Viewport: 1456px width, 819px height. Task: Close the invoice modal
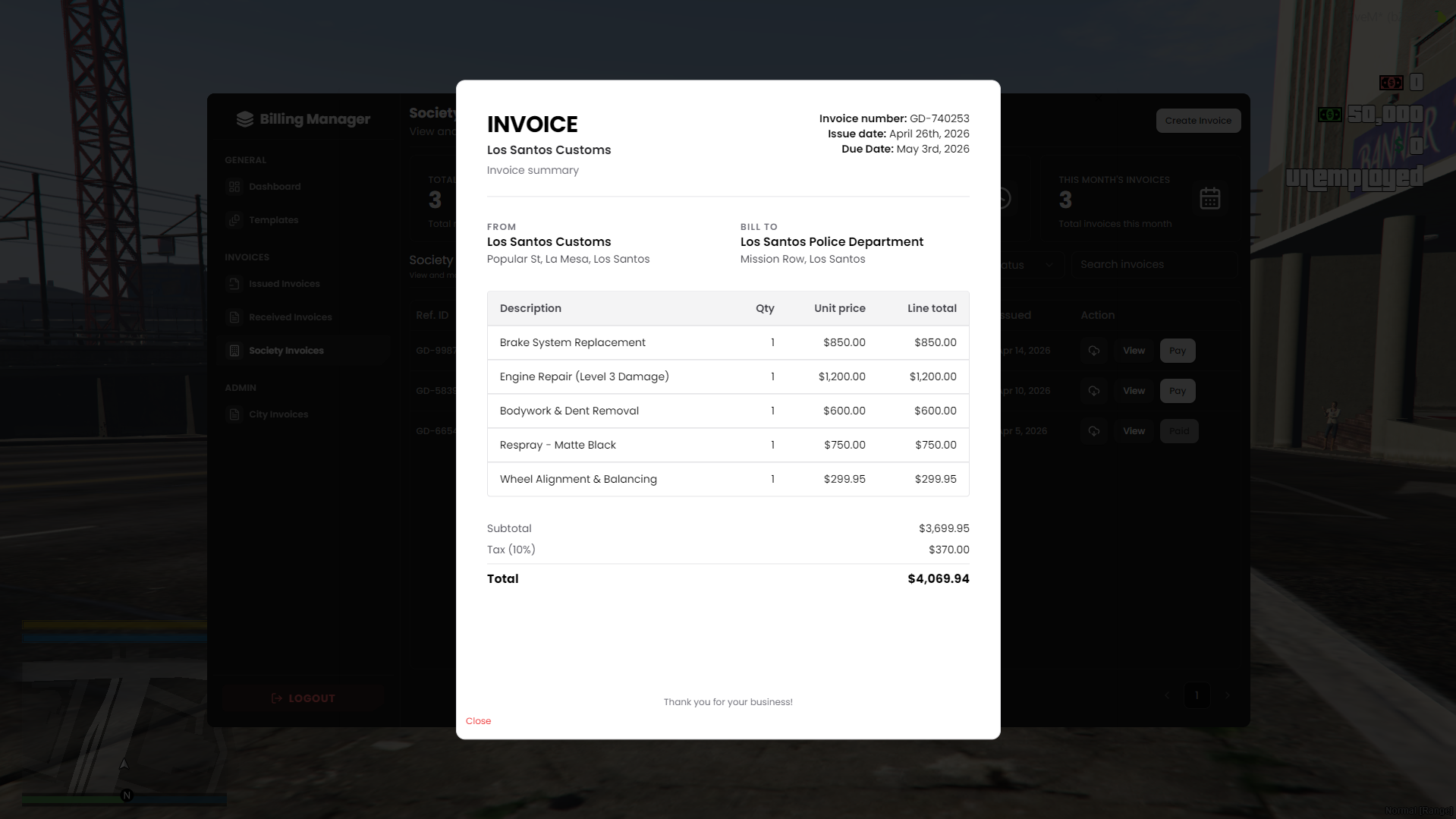(478, 720)
